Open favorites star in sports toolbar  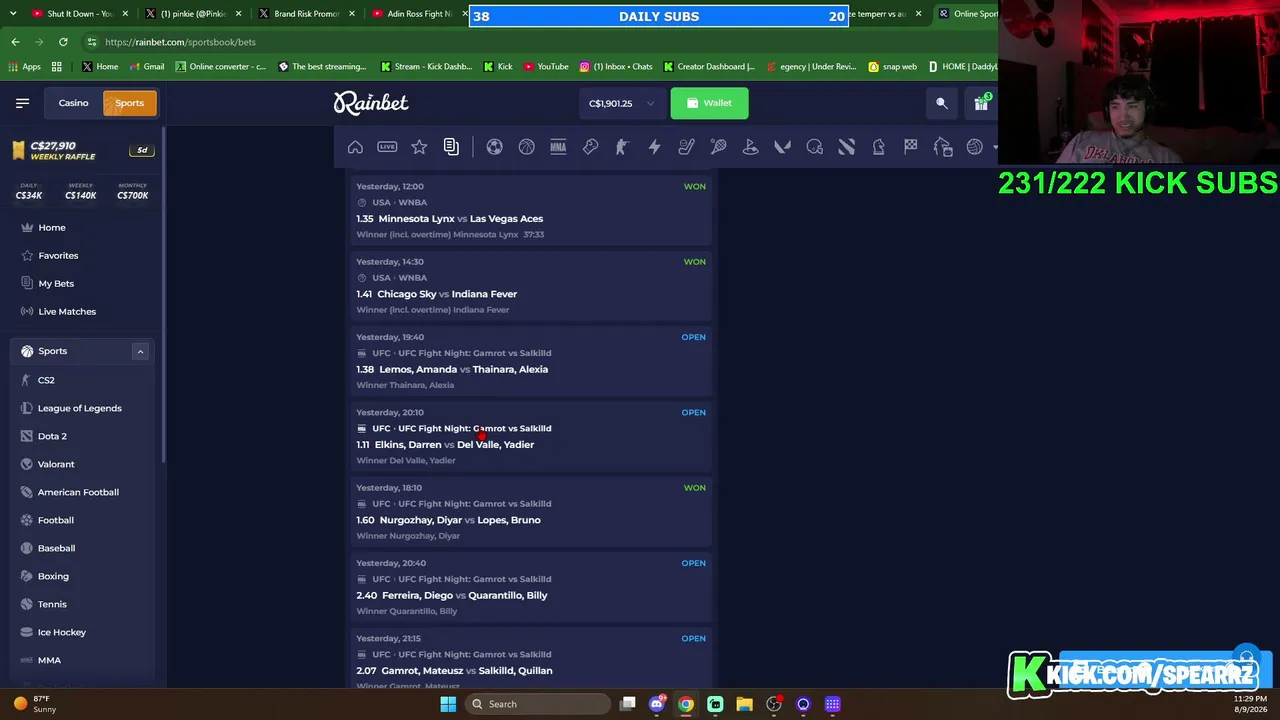tap(419, 147)
